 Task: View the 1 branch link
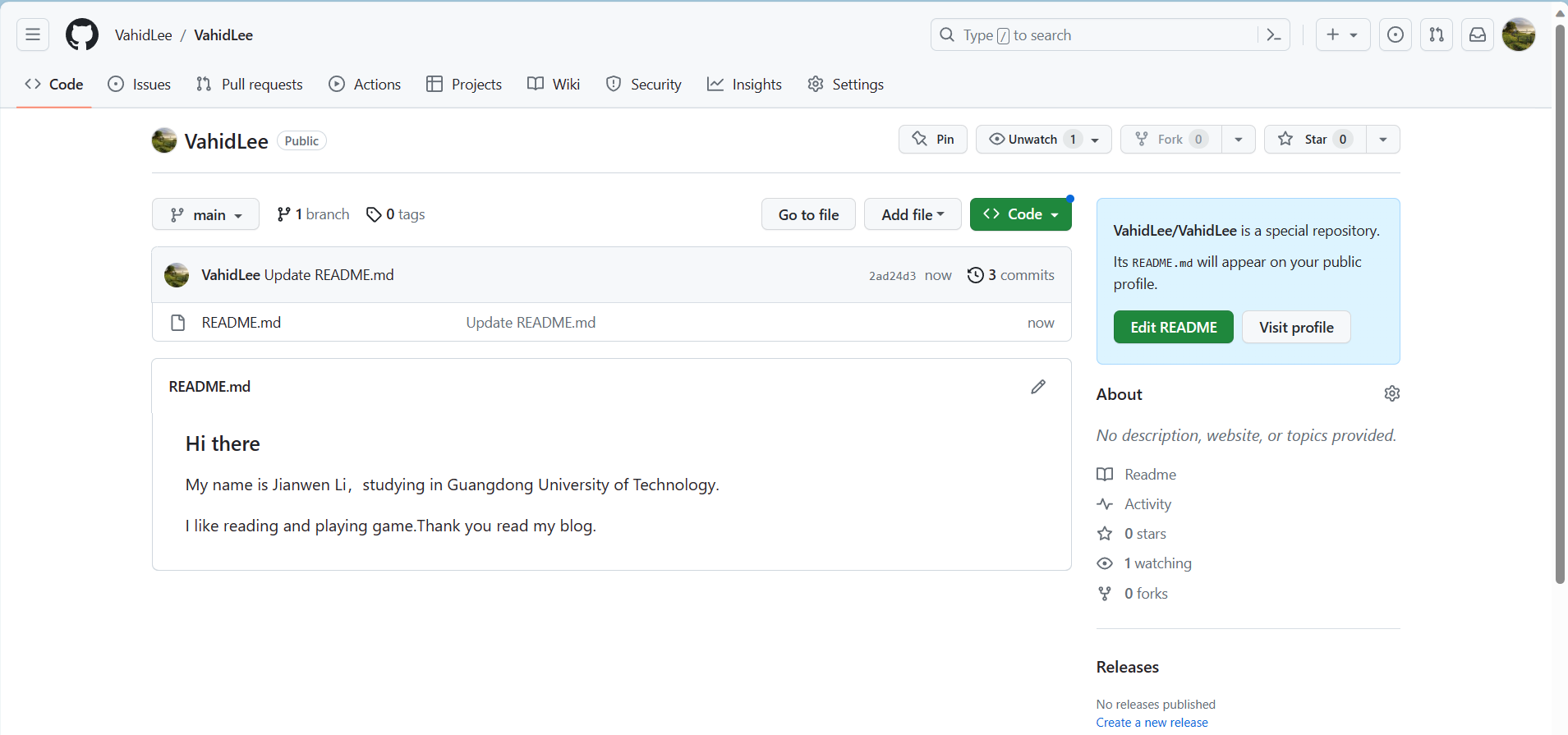point(313,214)
